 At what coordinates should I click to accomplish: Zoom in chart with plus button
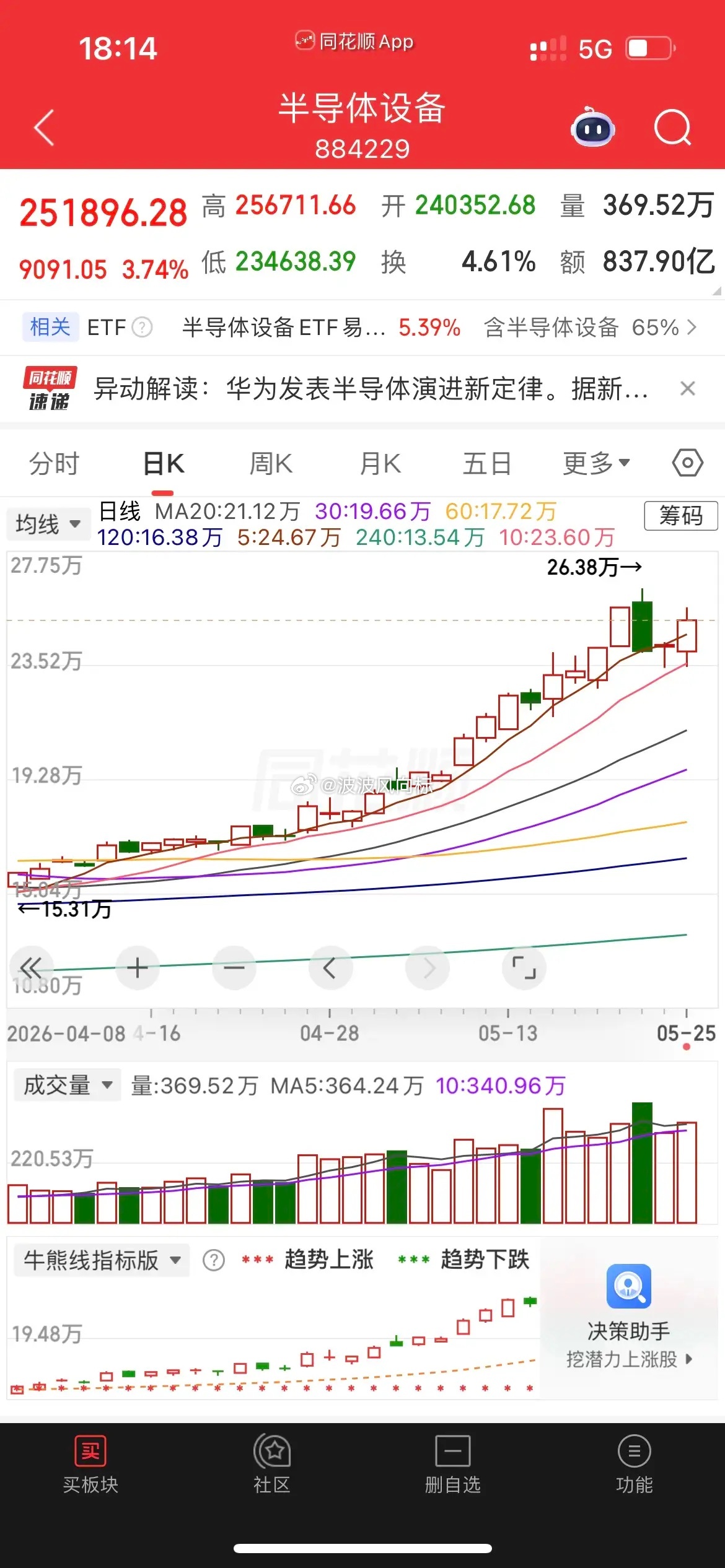(x=138, y=967)
